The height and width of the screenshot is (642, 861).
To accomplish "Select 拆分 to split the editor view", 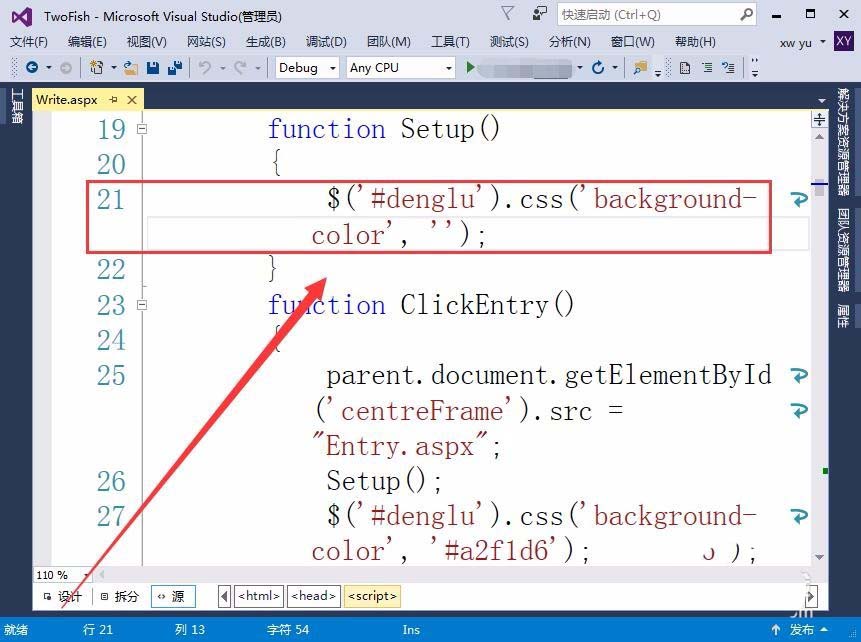I will pos(123,595).
